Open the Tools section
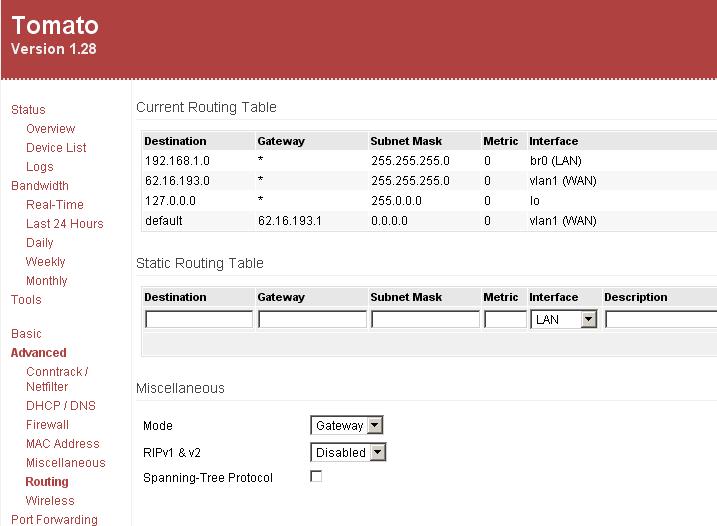 click(x=26, y=300)
